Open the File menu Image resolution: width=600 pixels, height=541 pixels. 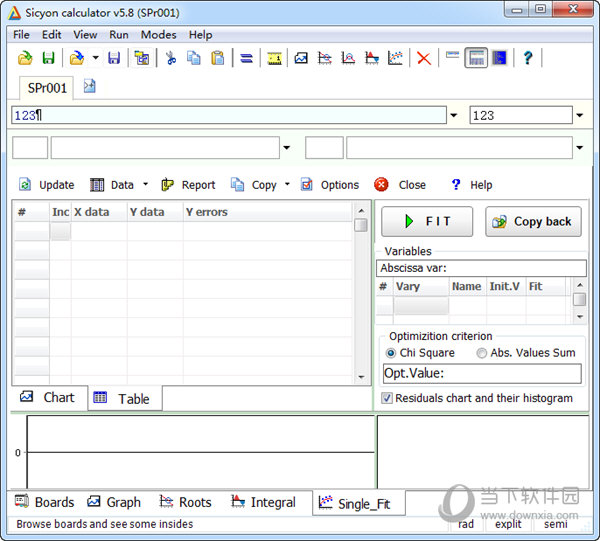pyautogui.click(x=21, y=35)
